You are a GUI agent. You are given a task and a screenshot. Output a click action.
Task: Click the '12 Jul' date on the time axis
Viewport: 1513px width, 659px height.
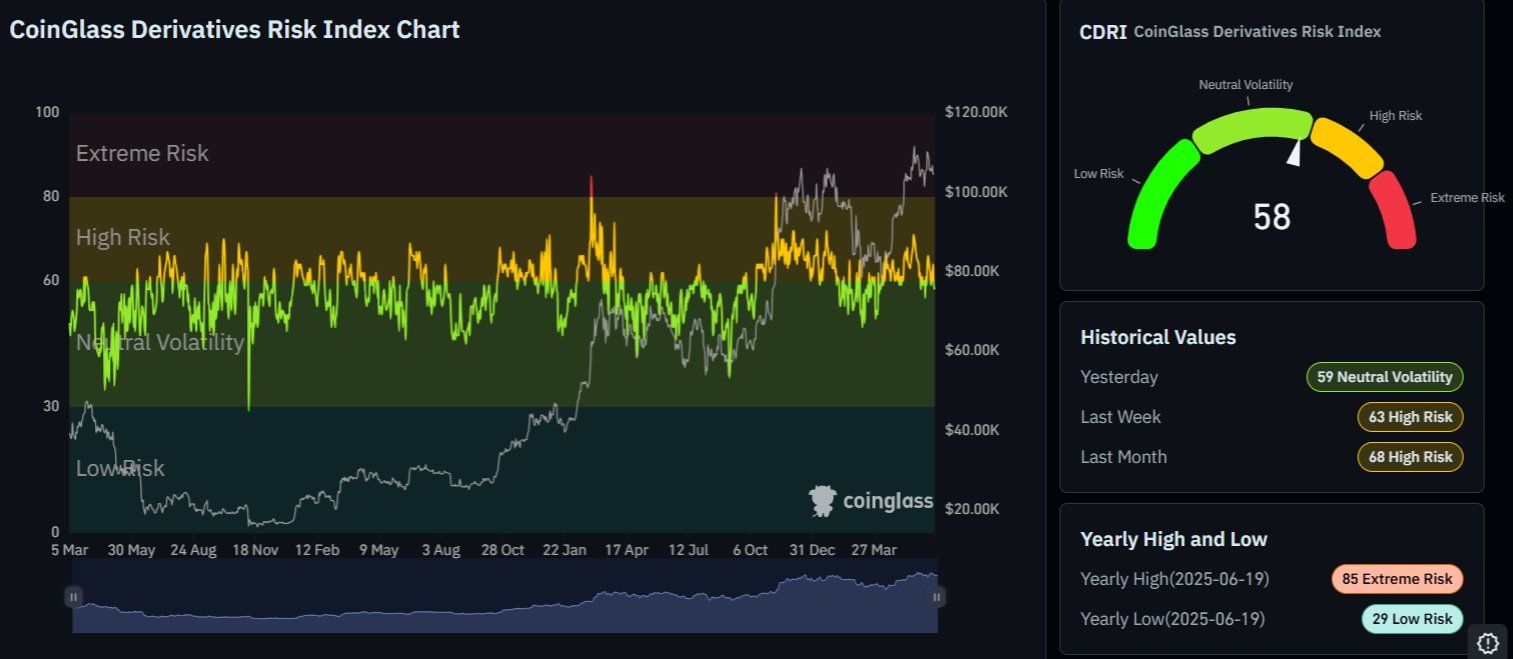689,550
